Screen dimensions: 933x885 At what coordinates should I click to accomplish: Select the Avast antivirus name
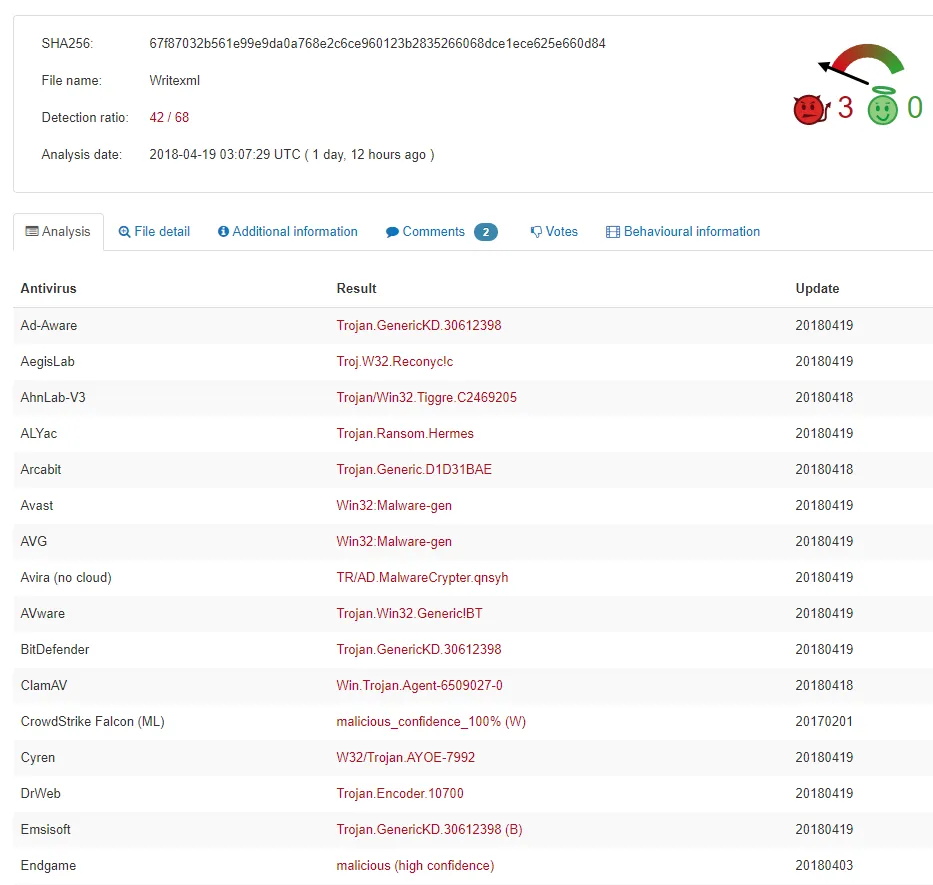click(37, 505)
